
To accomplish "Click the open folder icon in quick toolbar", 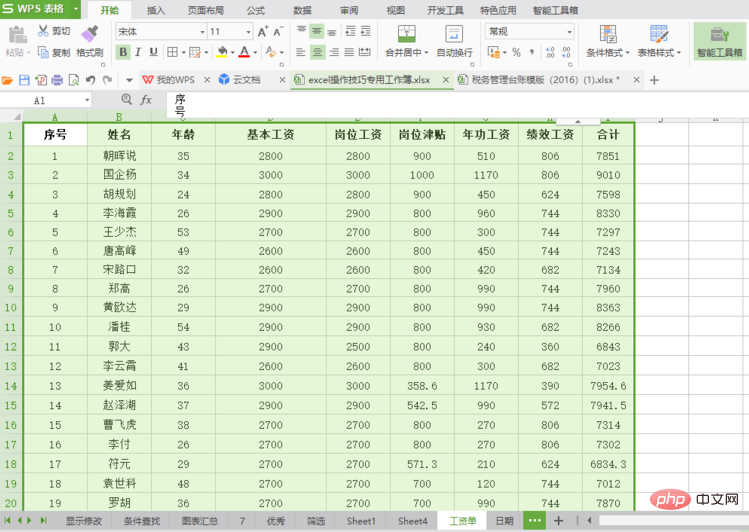I will pos(7,80).
